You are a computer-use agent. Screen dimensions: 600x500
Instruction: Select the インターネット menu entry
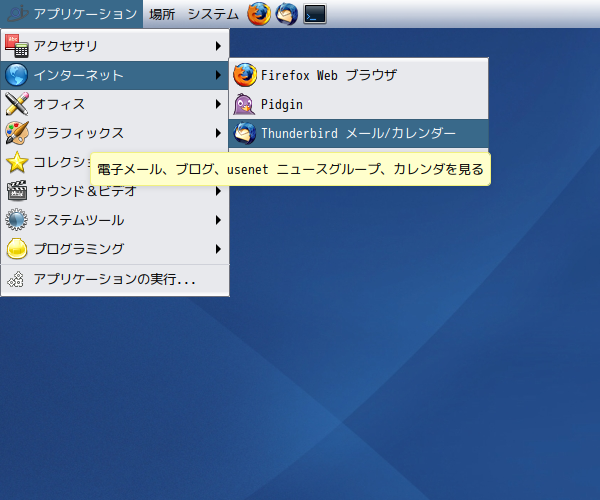point(115,75)
